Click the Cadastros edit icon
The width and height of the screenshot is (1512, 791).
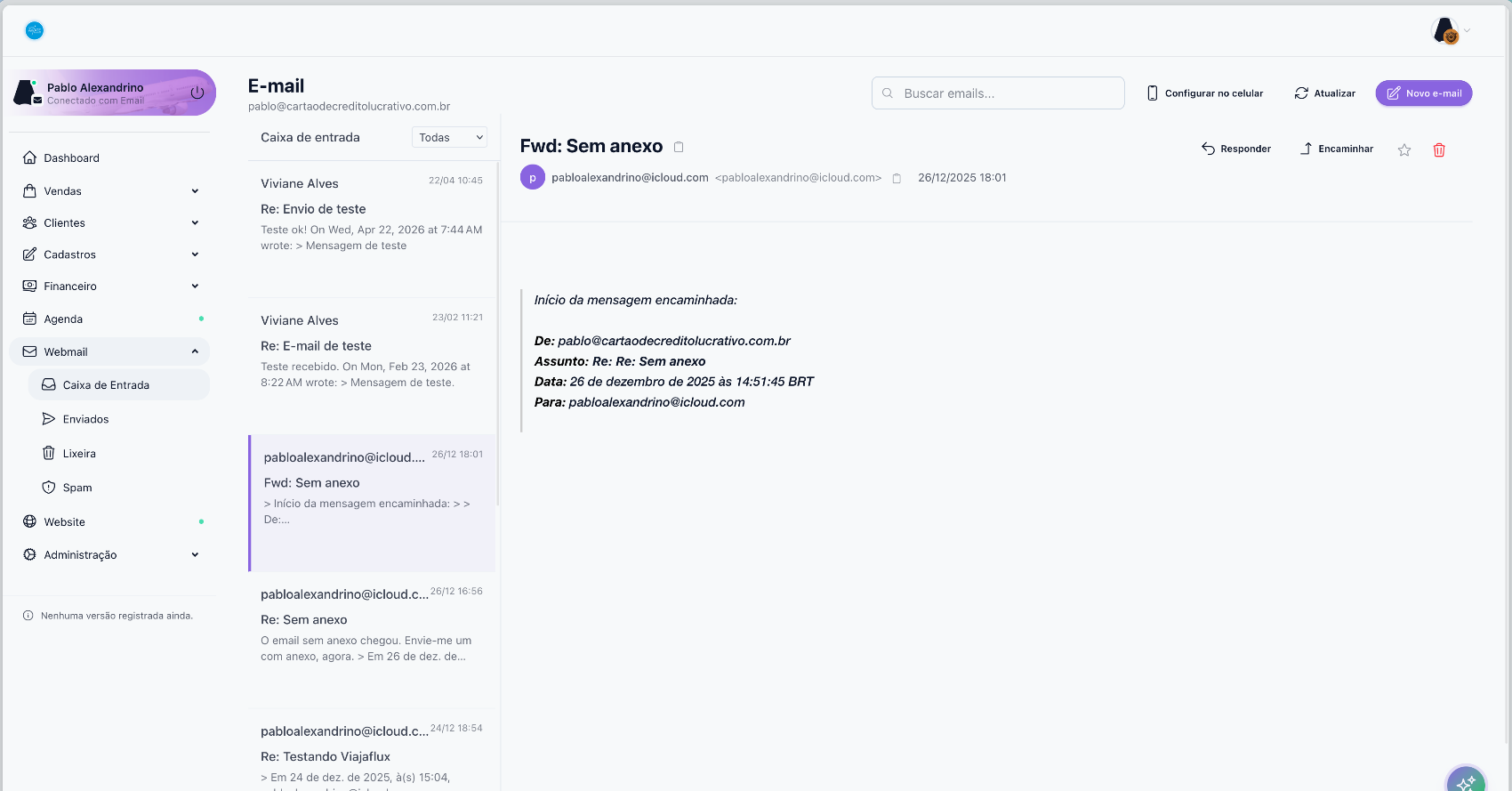[29, 254]
